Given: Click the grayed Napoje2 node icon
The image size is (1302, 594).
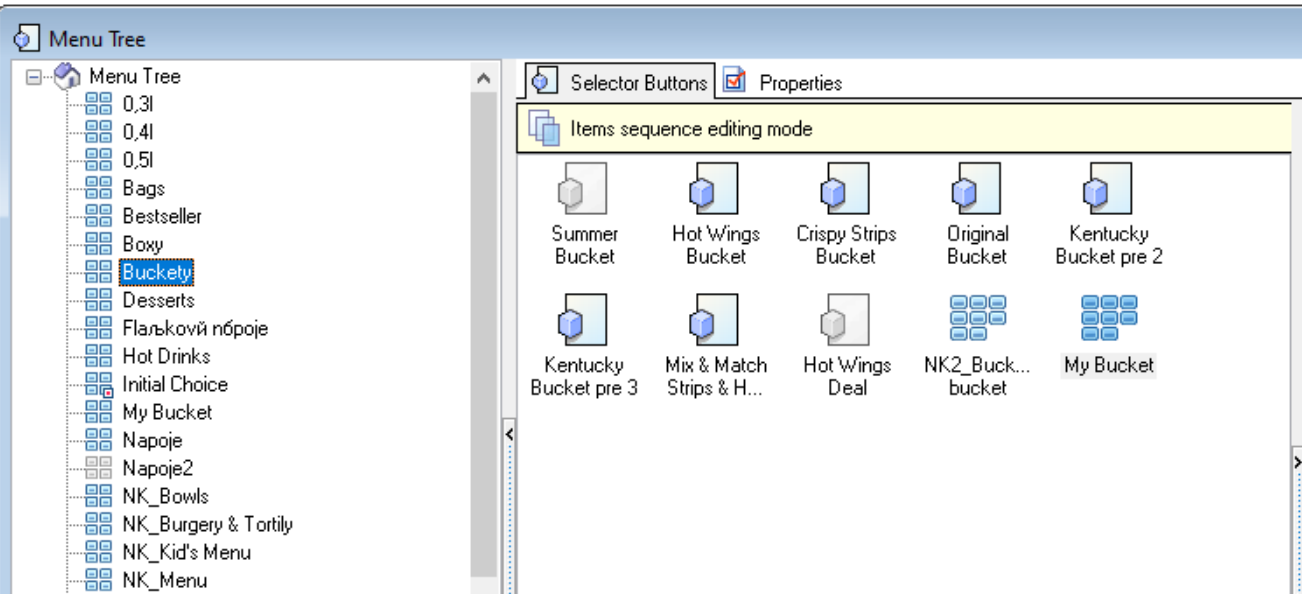Looking at the screenshot, I should pyautogui.click(x=100, y=468).
